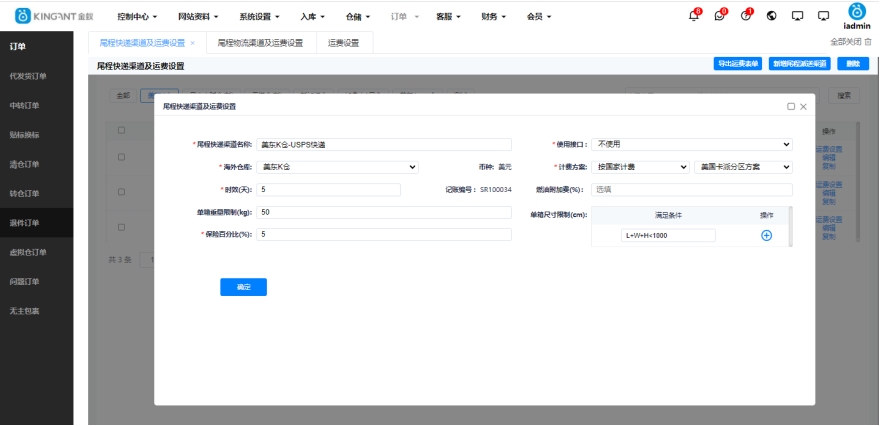
Task: Click the 单箱重量限制(kg) input field
Action: click(384, 212)
